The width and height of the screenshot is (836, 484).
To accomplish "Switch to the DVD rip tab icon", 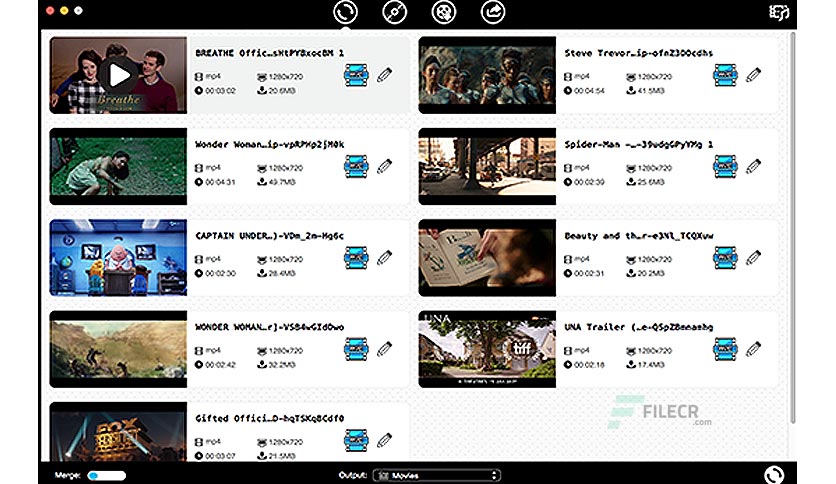I will click(395, 12).
